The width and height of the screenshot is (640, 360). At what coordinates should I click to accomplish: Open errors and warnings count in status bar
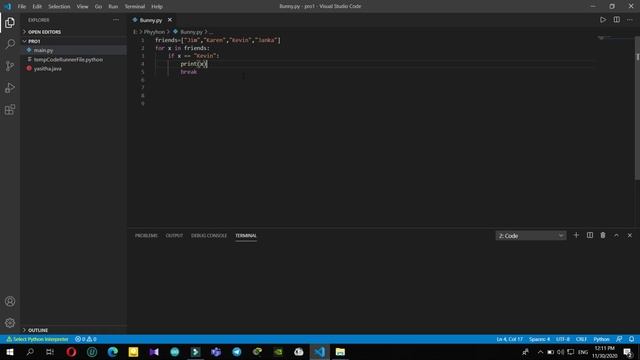click(x=86, y=339)
